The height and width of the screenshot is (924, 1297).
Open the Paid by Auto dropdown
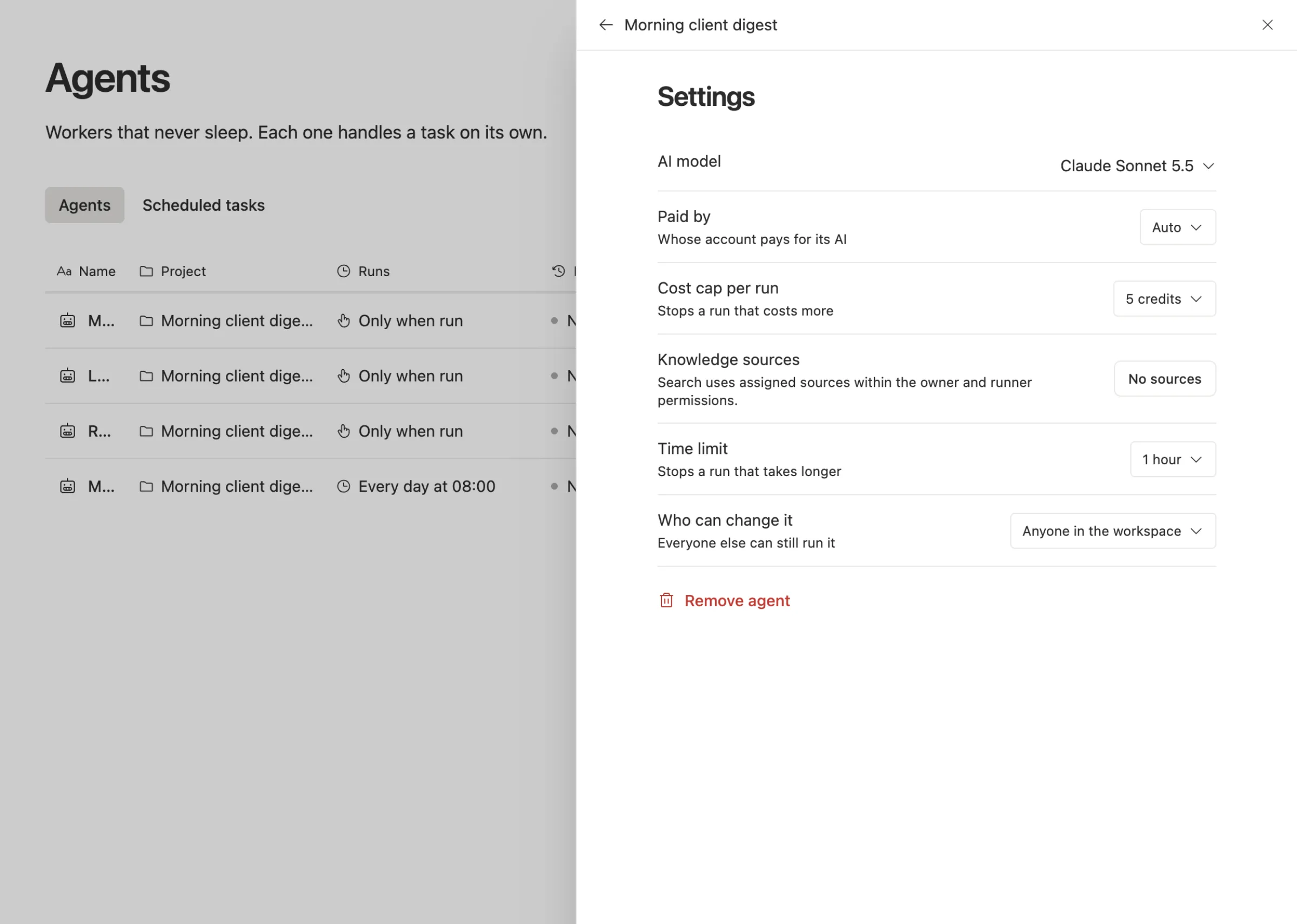tap(1178, 227)
